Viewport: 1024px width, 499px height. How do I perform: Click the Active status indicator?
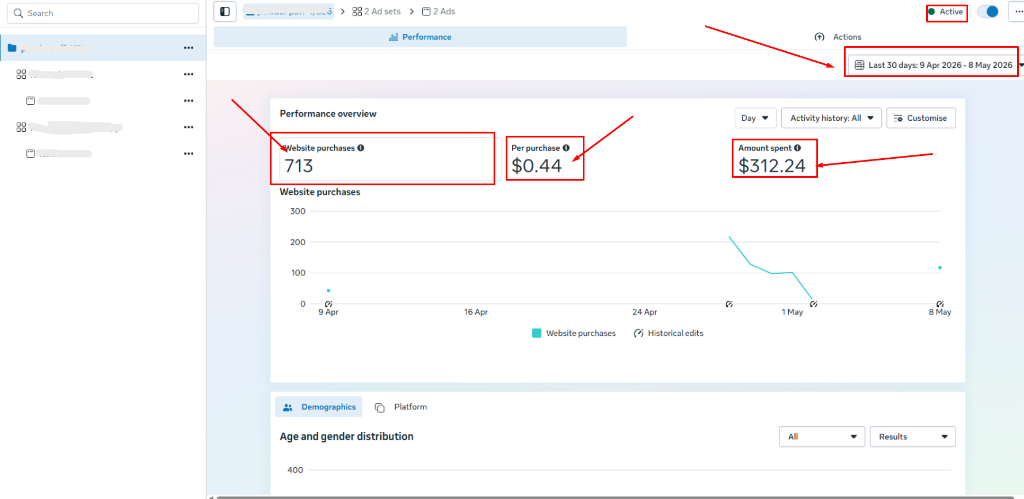(946, 12)
